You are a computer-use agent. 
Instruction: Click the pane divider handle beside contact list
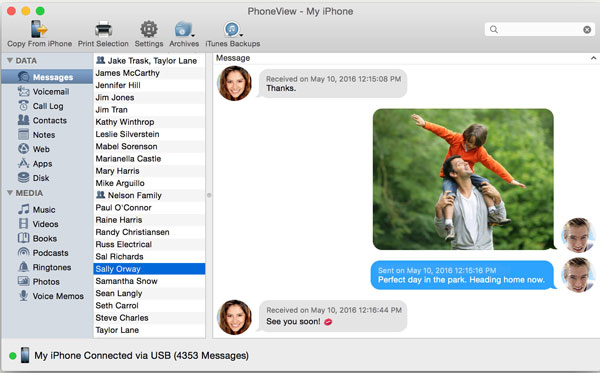(x=209, y=195)
